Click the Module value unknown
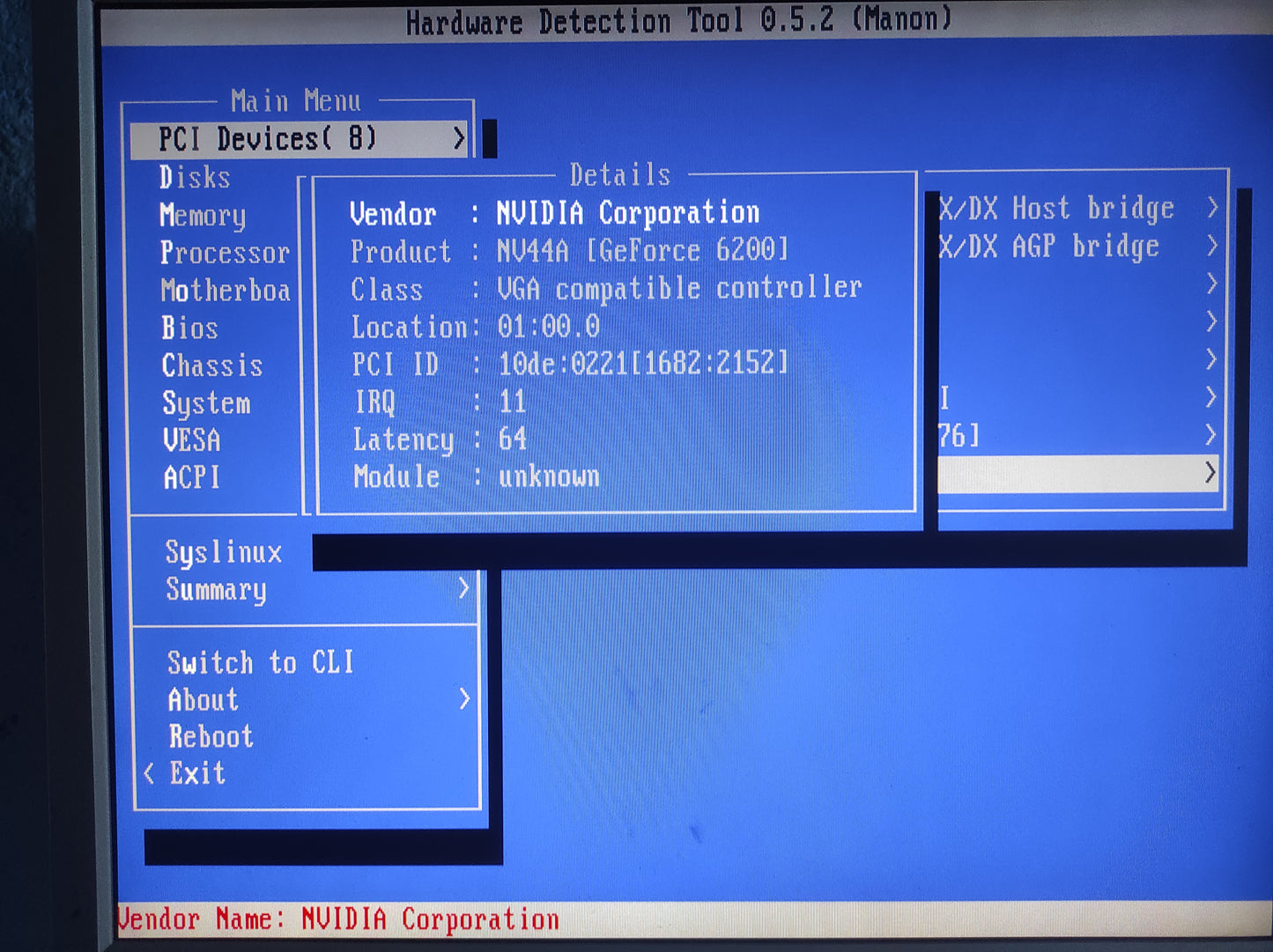The image size is (1273, 952). 549,476
